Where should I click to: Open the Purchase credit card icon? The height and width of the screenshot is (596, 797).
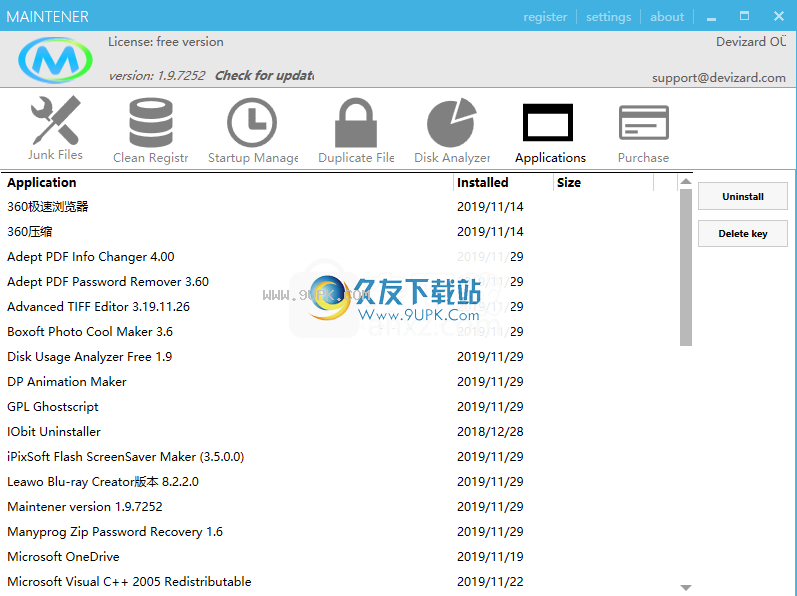[643, 122]
